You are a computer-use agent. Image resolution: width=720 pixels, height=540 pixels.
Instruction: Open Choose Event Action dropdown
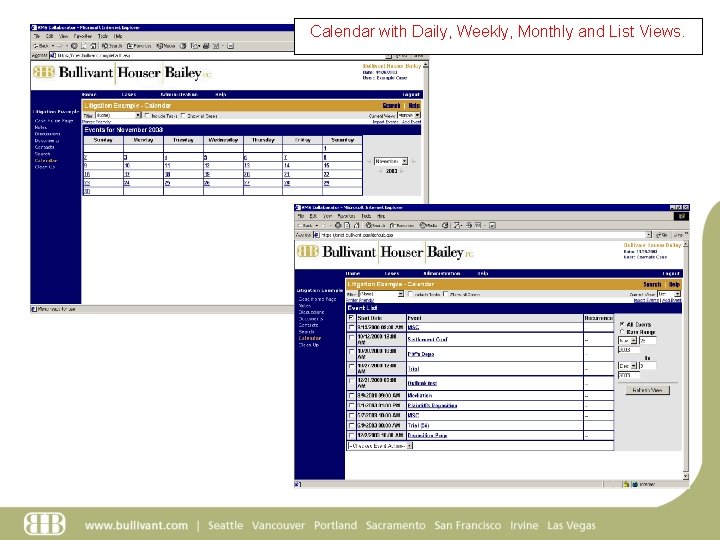tap(380, 446)
